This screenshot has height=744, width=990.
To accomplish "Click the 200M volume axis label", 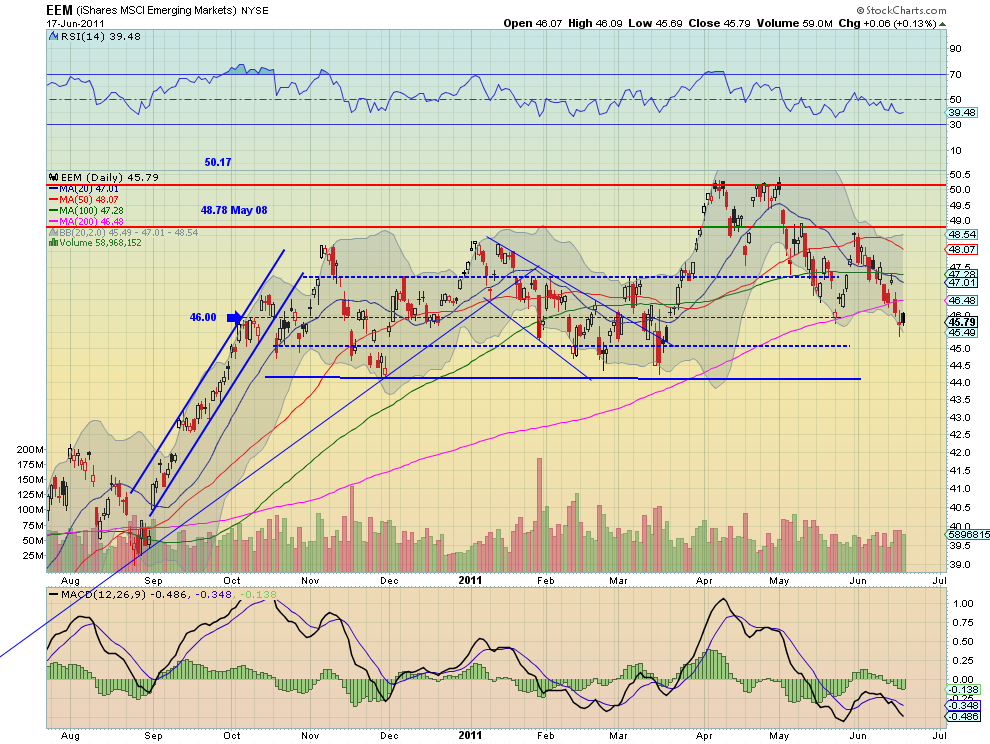I will (30, 450).
